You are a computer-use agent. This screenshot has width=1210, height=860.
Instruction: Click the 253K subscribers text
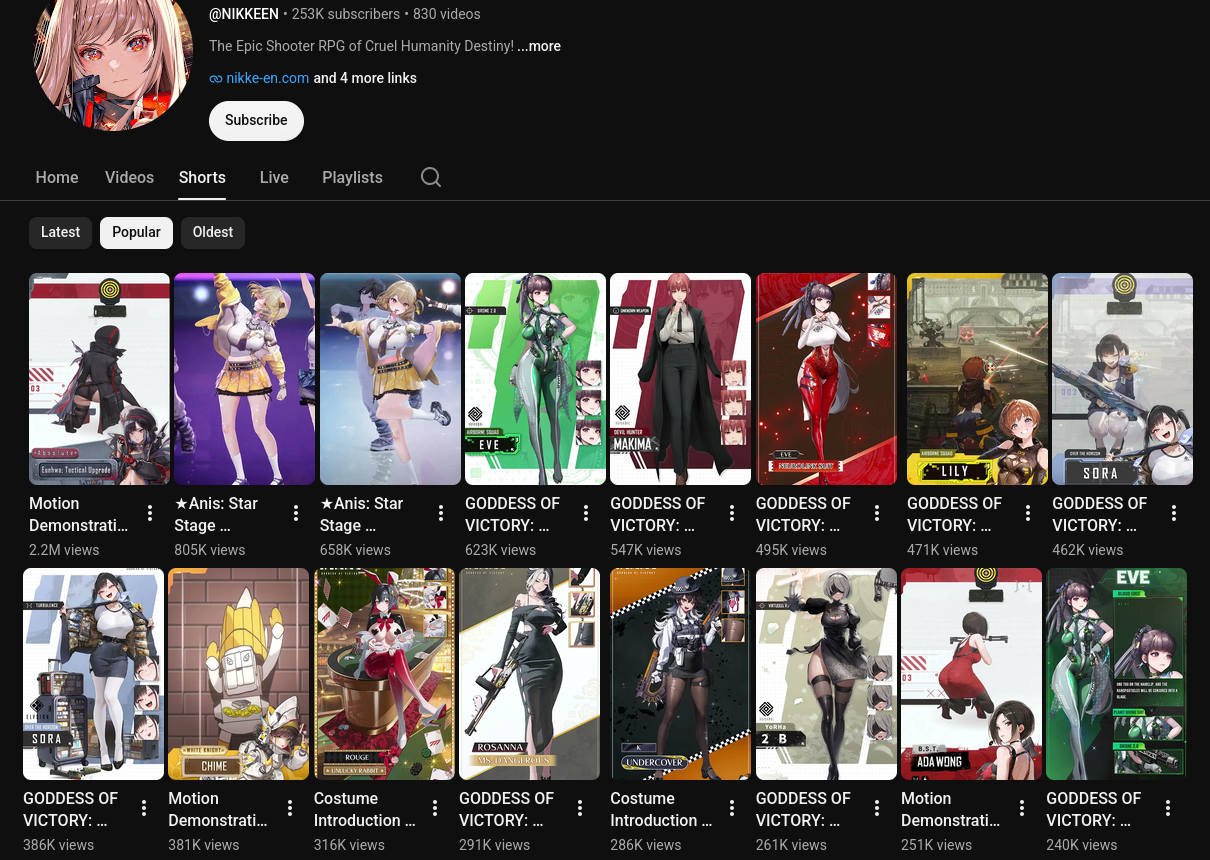click(346, 14)
